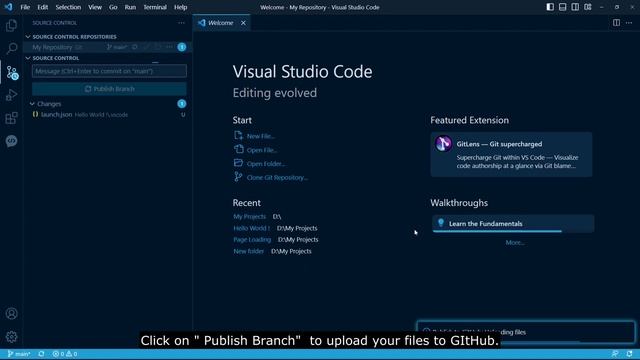This screenshot has width=640, height=360.
Task: Click the Open Folder... link
Action: (x=266, y=164)
